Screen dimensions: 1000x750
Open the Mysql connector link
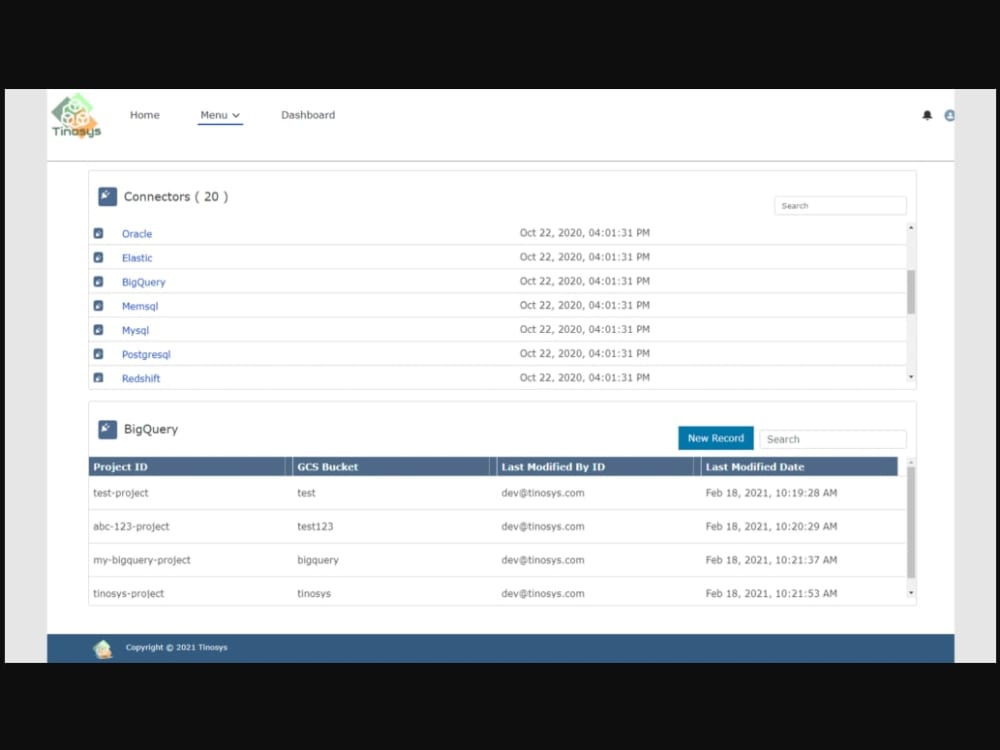point(136,329)
